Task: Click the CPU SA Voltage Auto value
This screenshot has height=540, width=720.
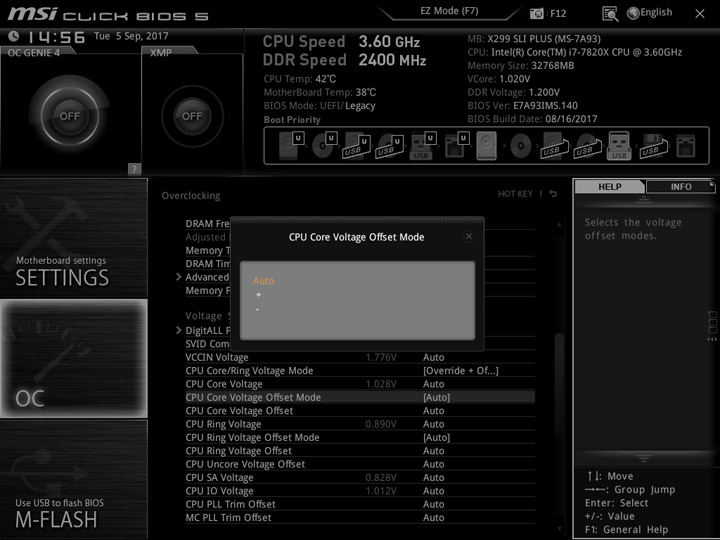Action: (433, 477)
